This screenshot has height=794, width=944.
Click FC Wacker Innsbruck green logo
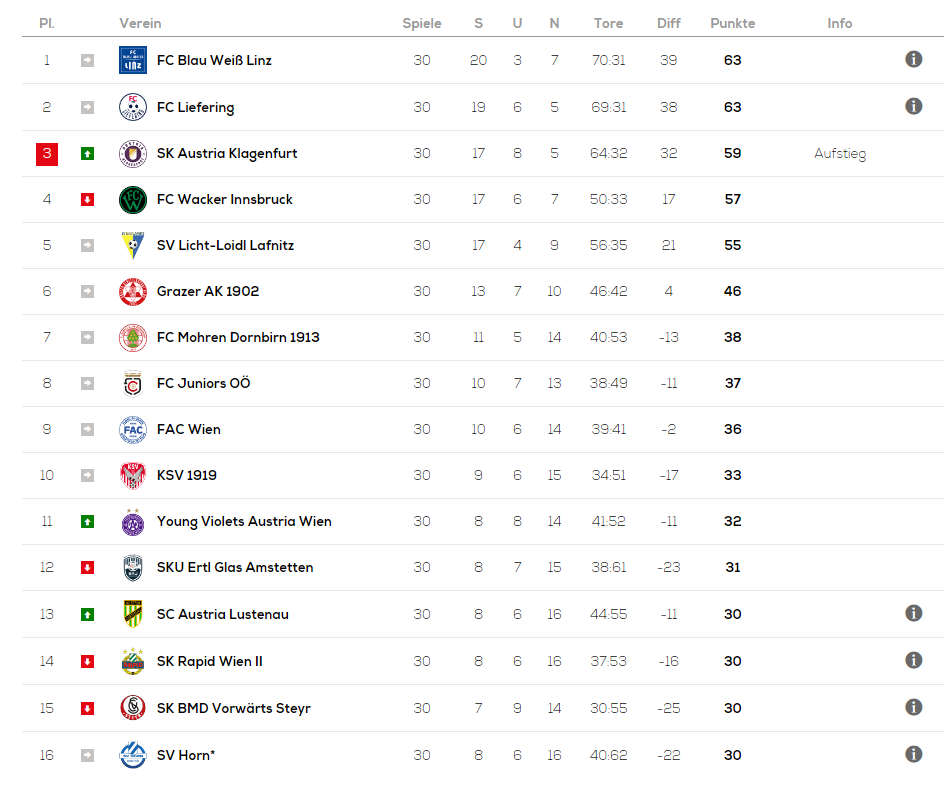[132, 200]
